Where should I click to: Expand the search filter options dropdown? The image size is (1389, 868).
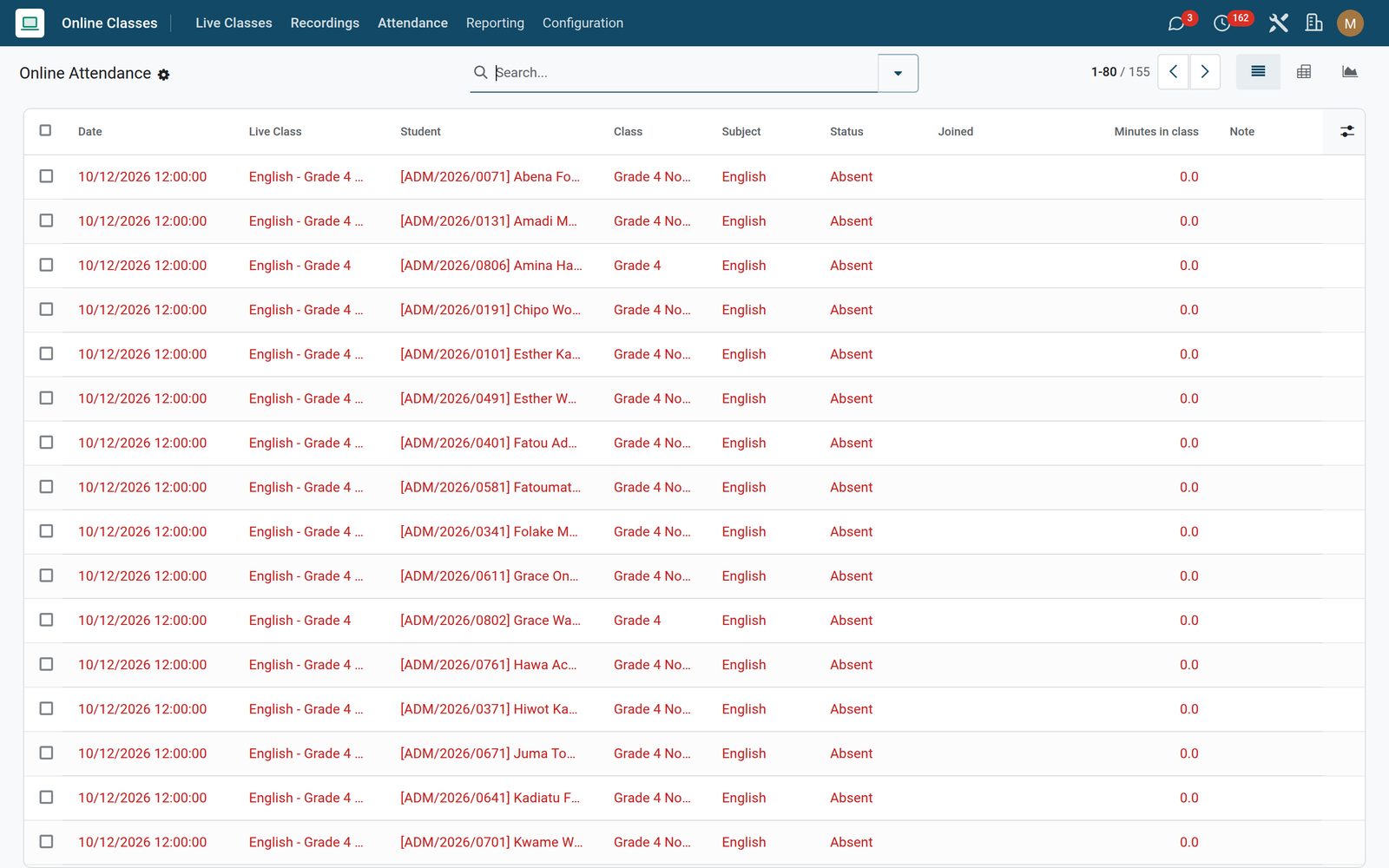point(898,73)
